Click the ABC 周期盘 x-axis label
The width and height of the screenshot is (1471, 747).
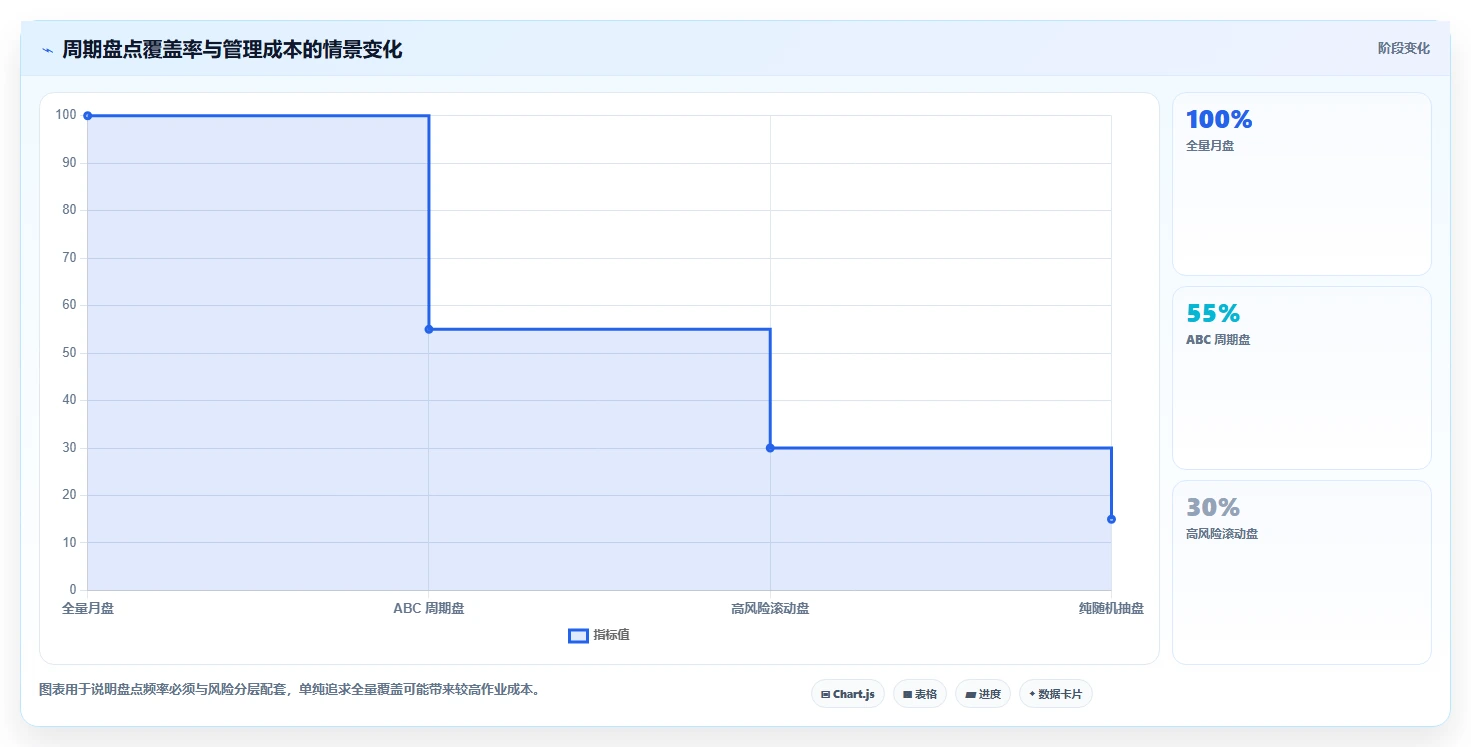point(429,608)
